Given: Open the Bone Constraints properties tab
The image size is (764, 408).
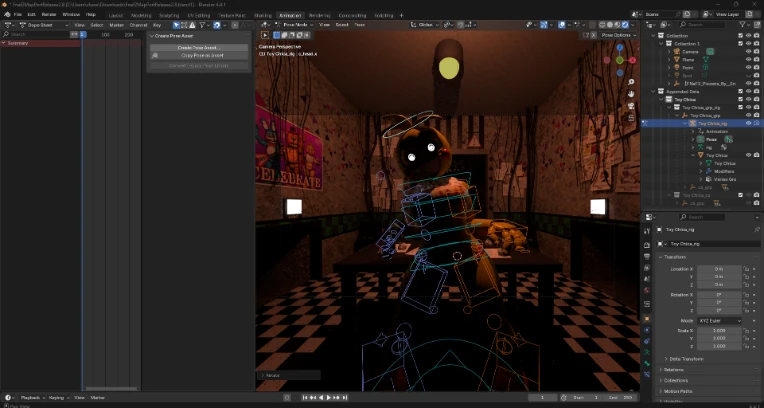Looking at the screenshot, I should (x=647, y=374).
